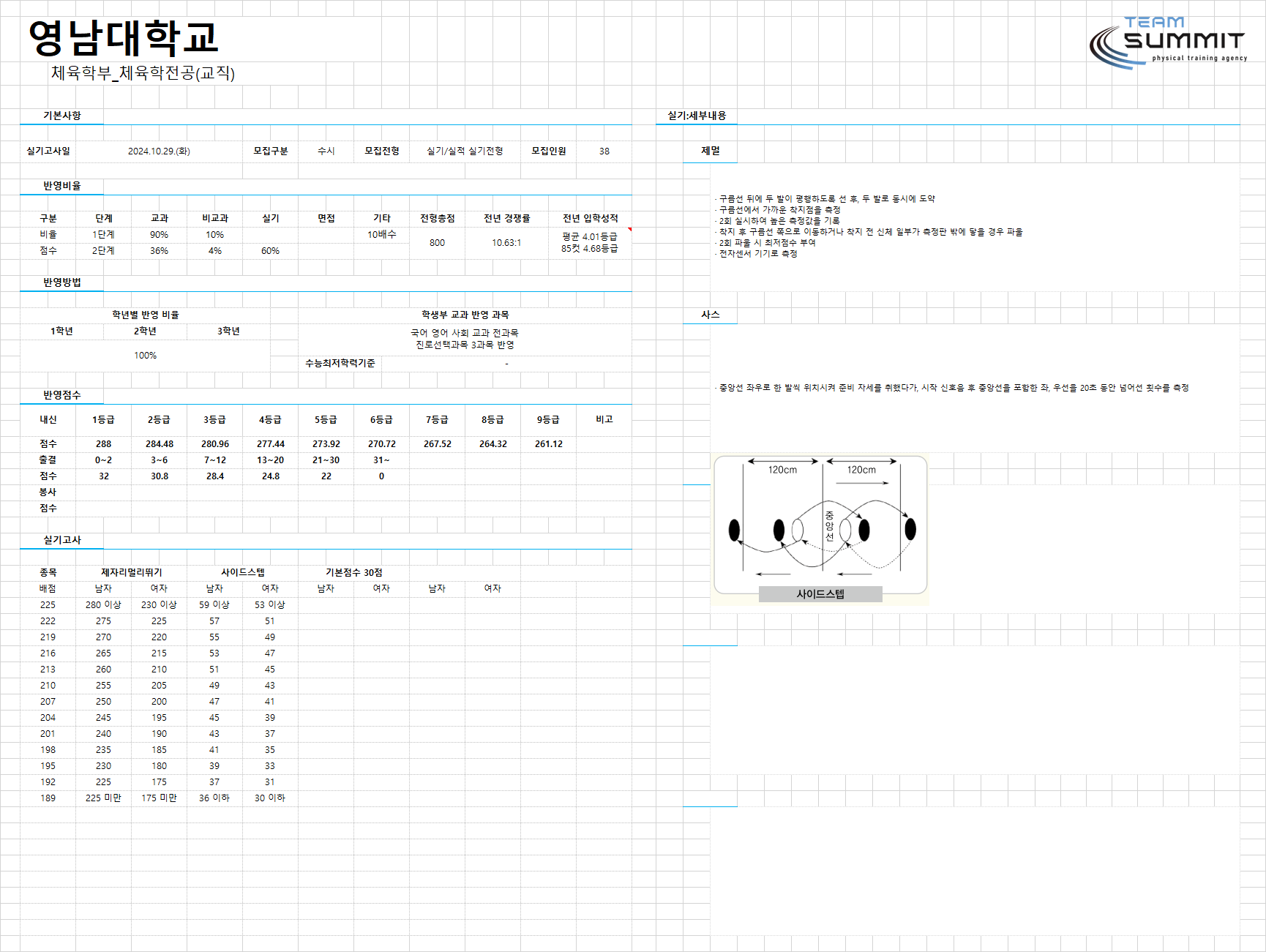Click the 1등급 score cell 288

click(x=104, y=444)
